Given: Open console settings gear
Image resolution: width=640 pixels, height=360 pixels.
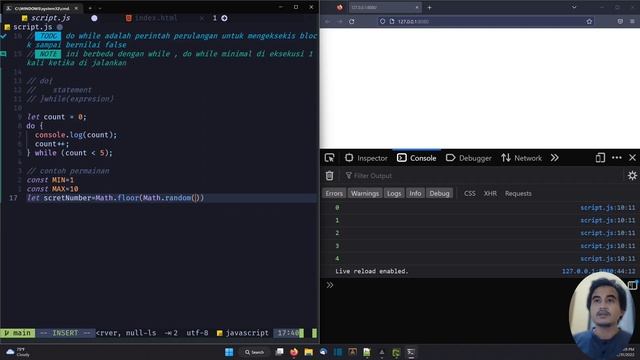Looking at the screenshot, I should [632, 176].
